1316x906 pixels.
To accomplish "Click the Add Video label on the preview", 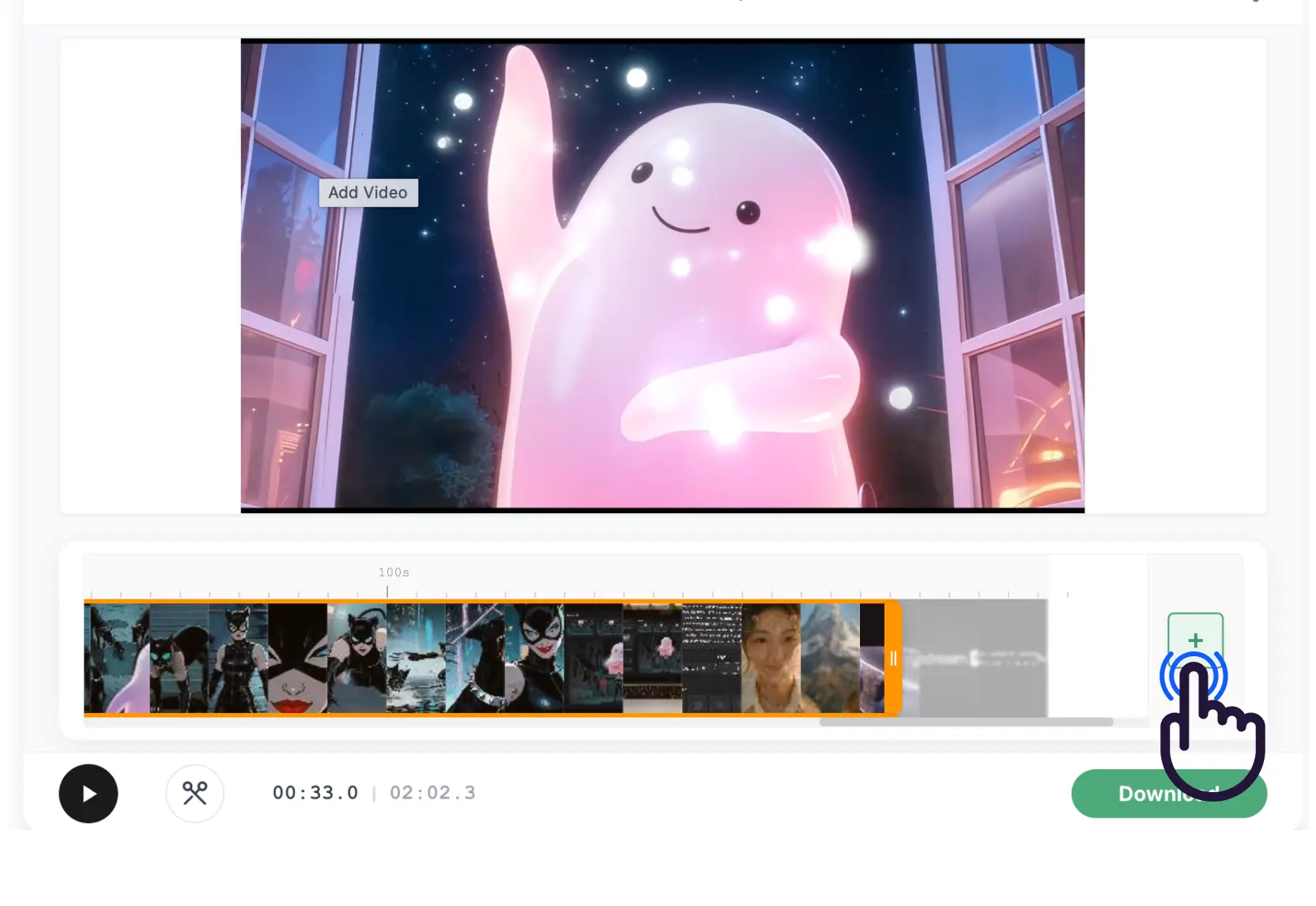I will click(368, 192).
